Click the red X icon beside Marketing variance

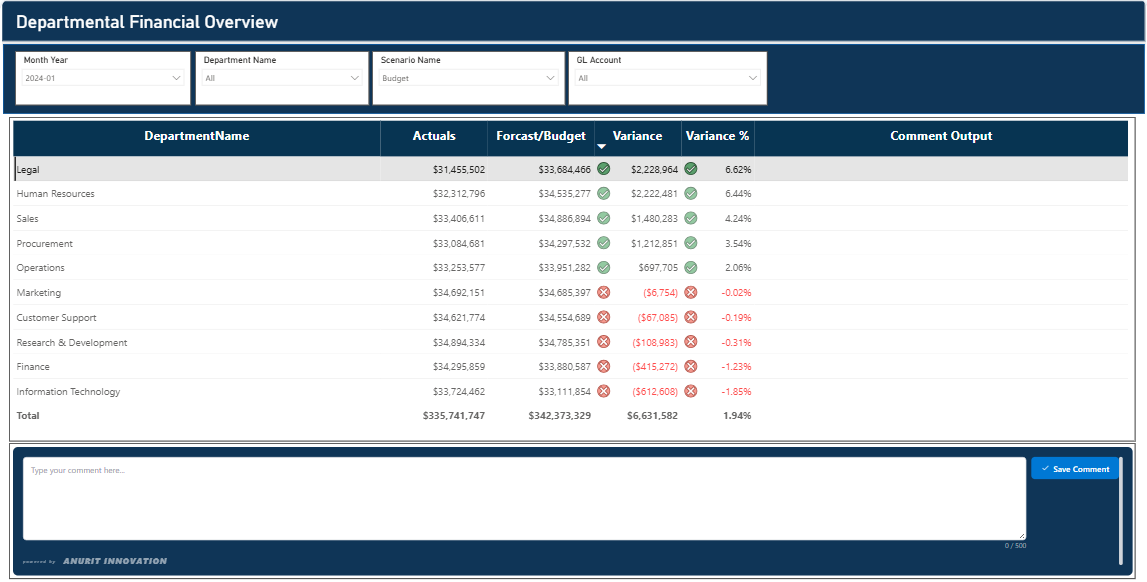click(603, 292)
